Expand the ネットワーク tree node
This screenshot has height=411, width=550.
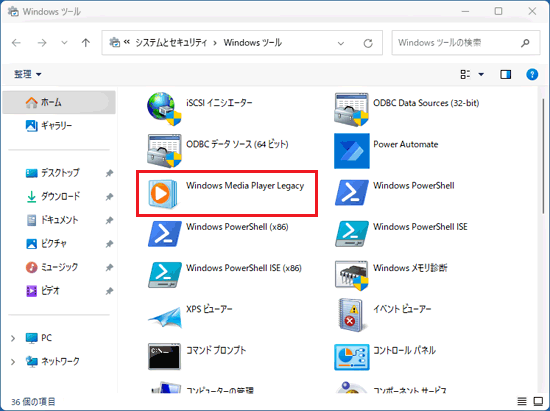click(x=13, y=362)
